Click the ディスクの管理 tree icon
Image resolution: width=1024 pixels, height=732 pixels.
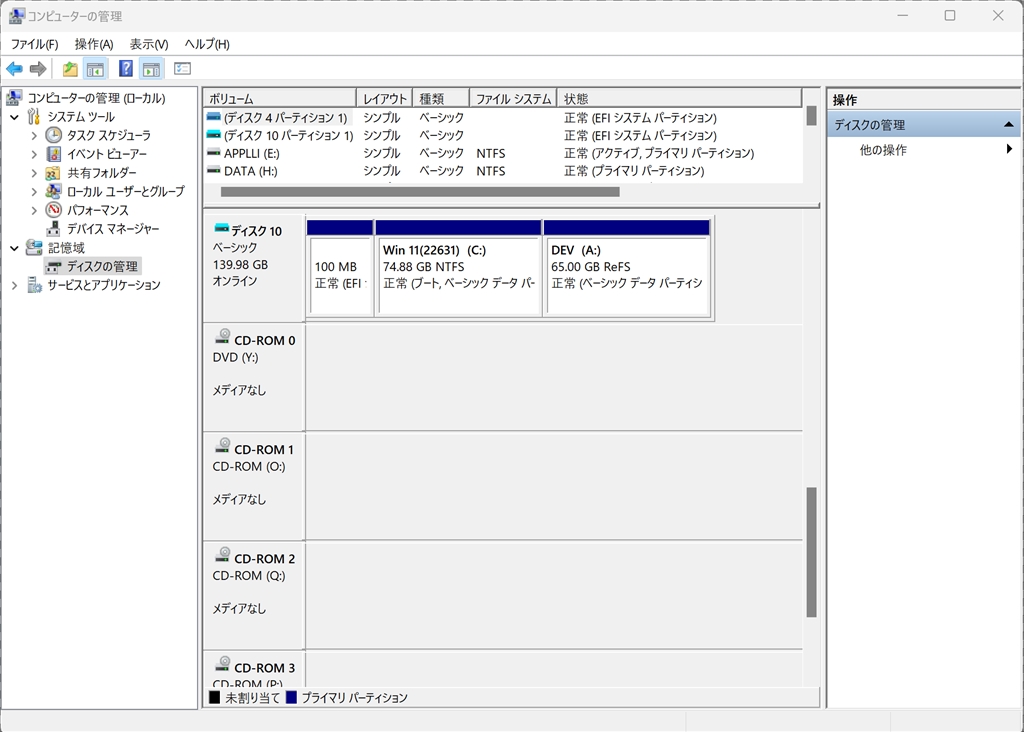54,266
